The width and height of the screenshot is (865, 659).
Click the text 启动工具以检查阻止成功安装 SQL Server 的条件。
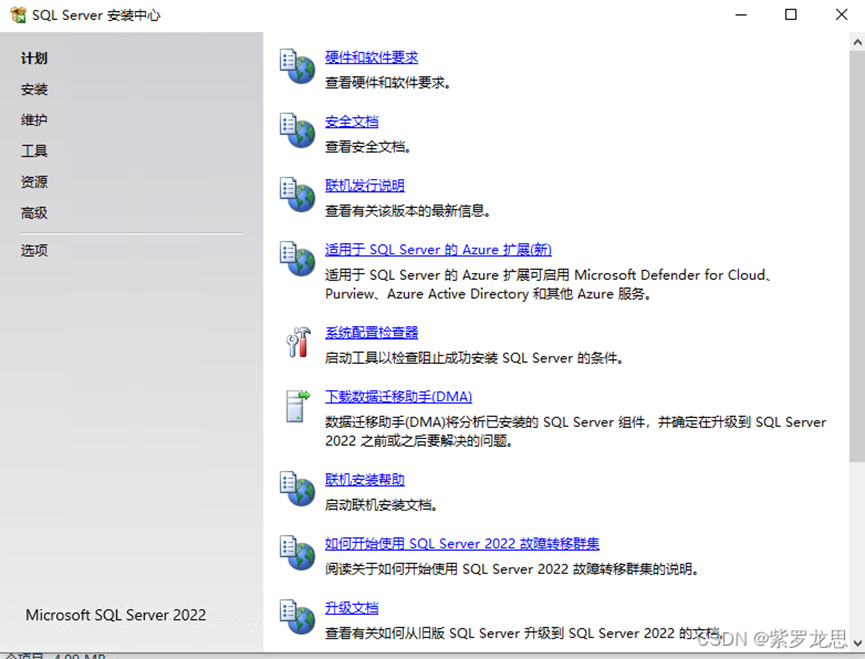[474, 358]
